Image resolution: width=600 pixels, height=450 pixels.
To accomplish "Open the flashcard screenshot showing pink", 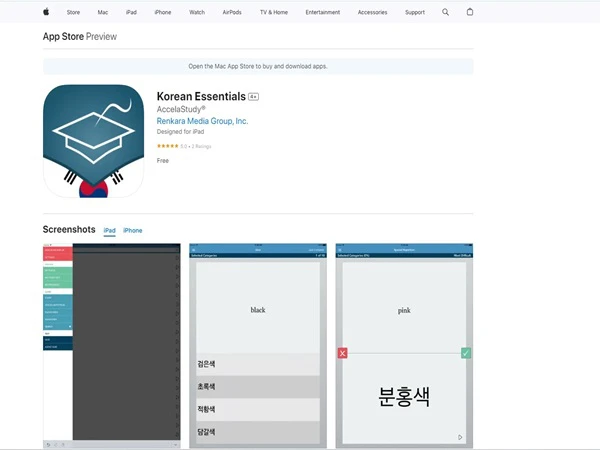I will coord(404,346).
